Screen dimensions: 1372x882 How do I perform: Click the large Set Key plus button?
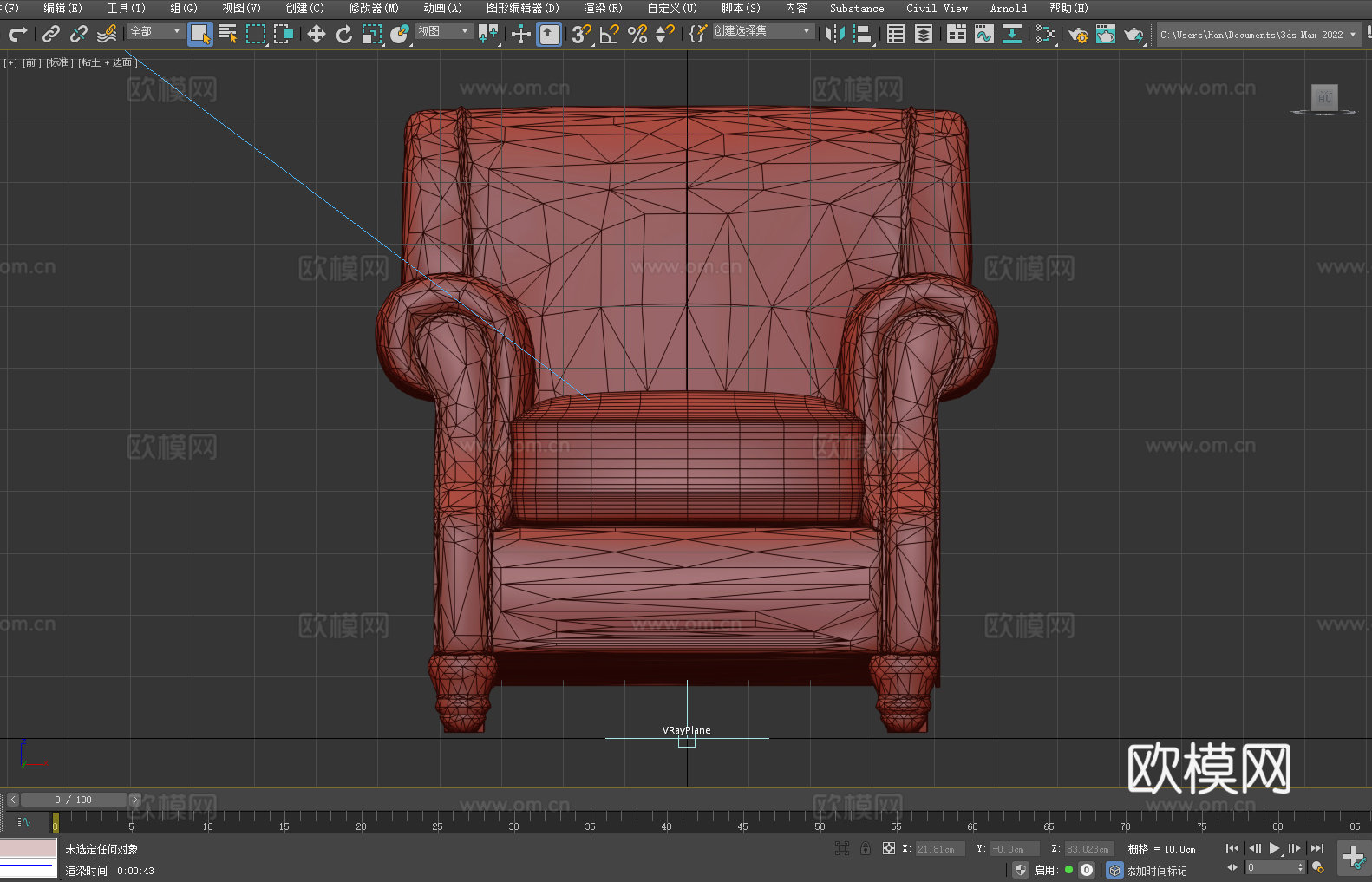(1354, 858)
